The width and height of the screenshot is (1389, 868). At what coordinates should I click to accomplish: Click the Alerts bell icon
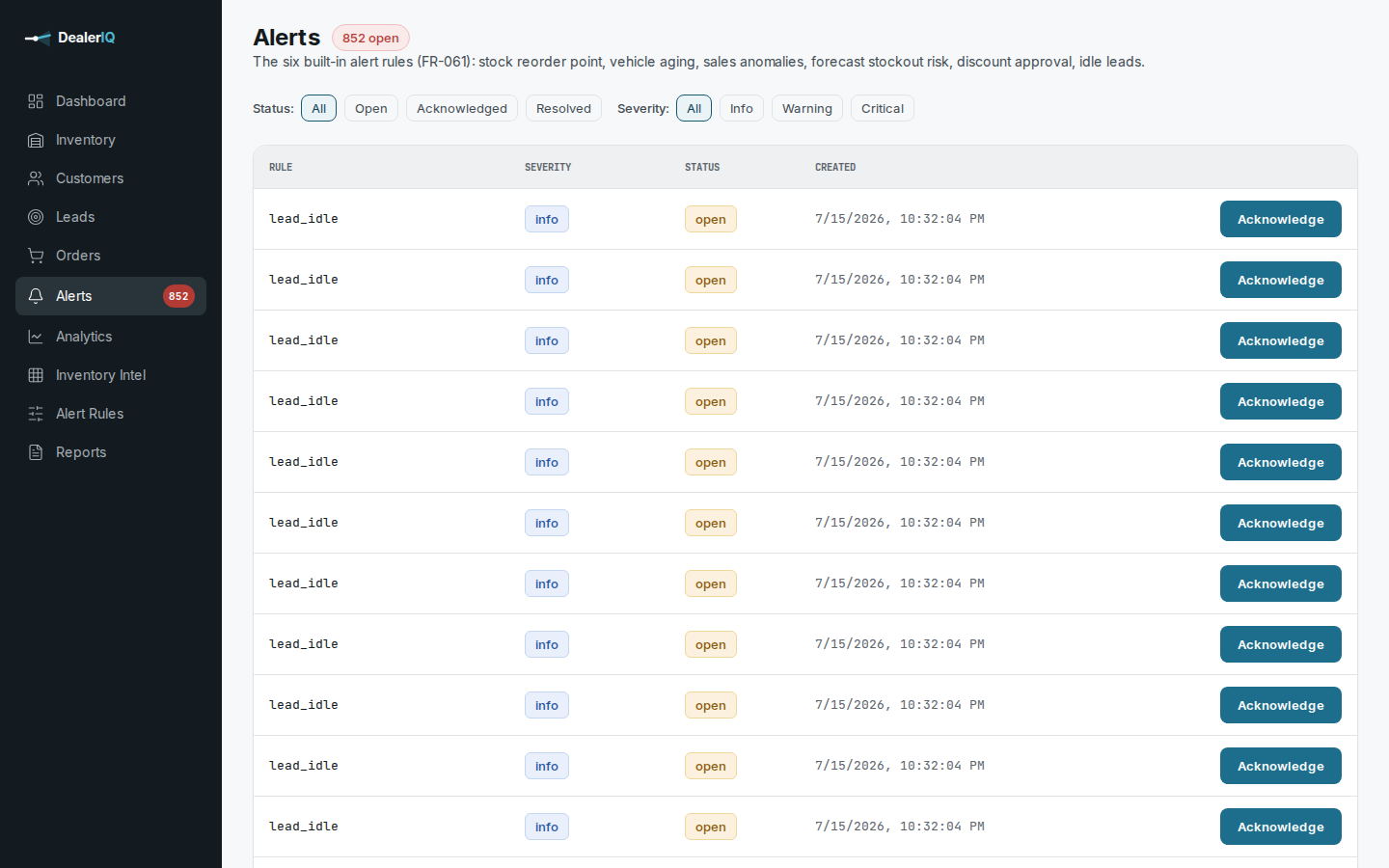point(36,296)
